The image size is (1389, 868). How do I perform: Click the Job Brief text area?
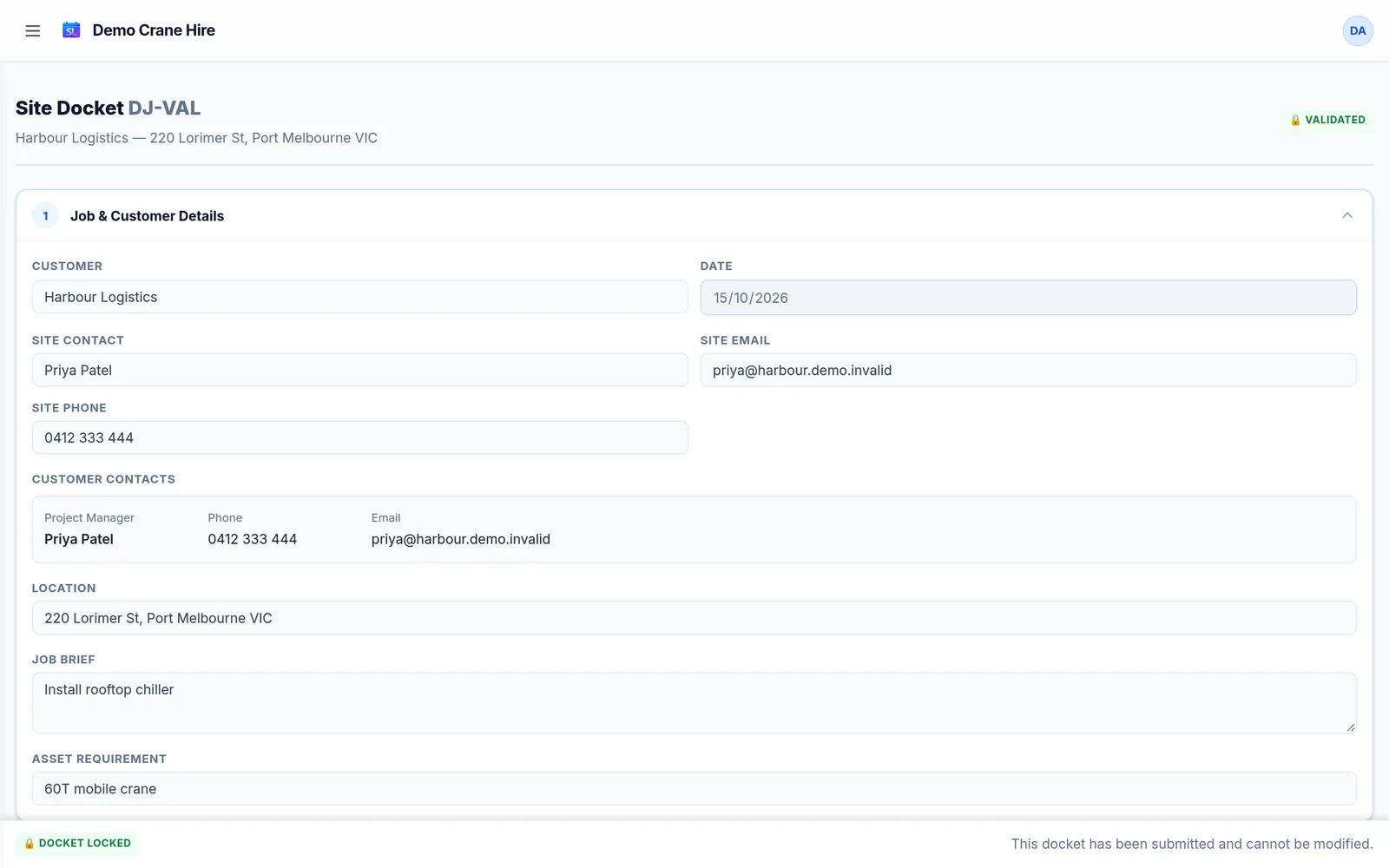pyautogui.click(x=694, y=703)
